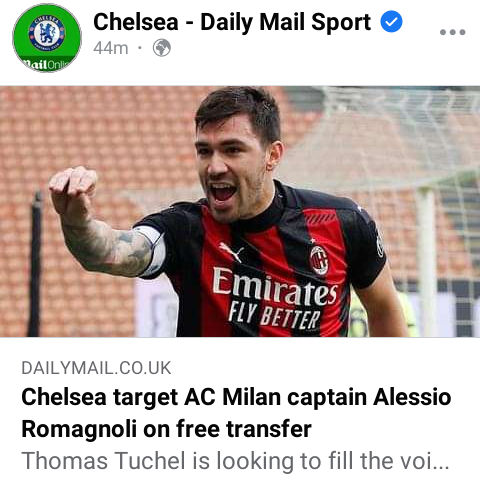Image resolution: width=480 pixels, height=495 pixels.
Task: Click the Chelsea crest inside the avatar
Action: point(47,33)
